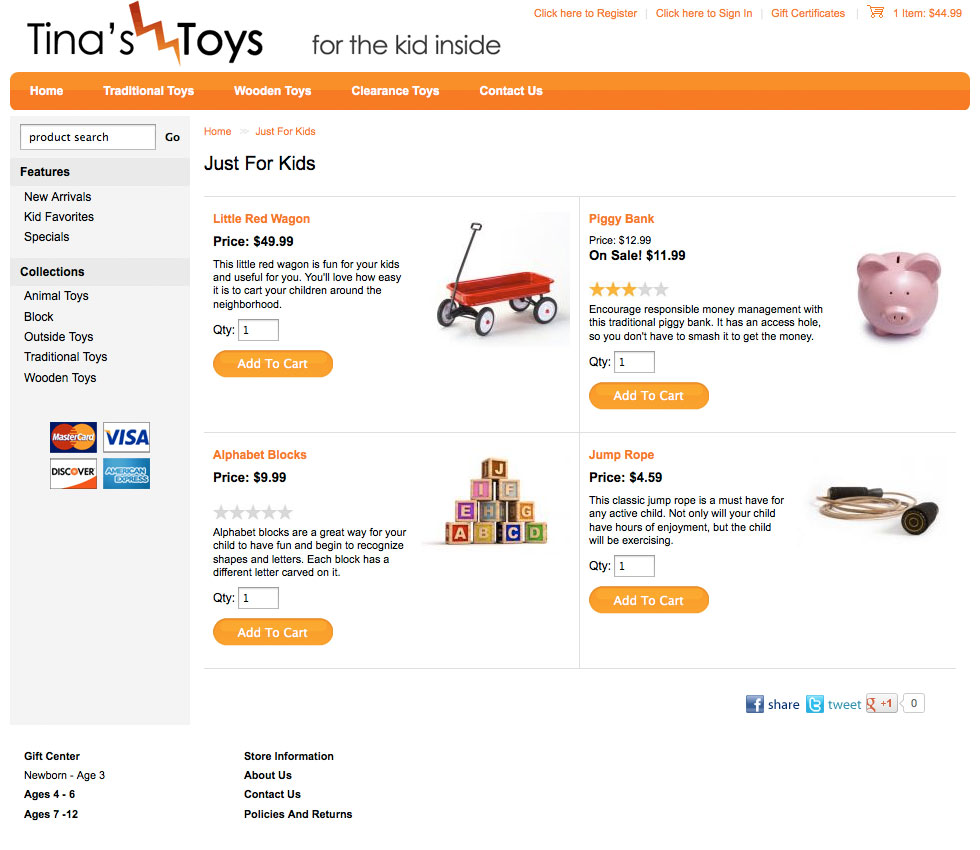980x850 pixels.
Task: Click Go search button
Action: (172, 137)
